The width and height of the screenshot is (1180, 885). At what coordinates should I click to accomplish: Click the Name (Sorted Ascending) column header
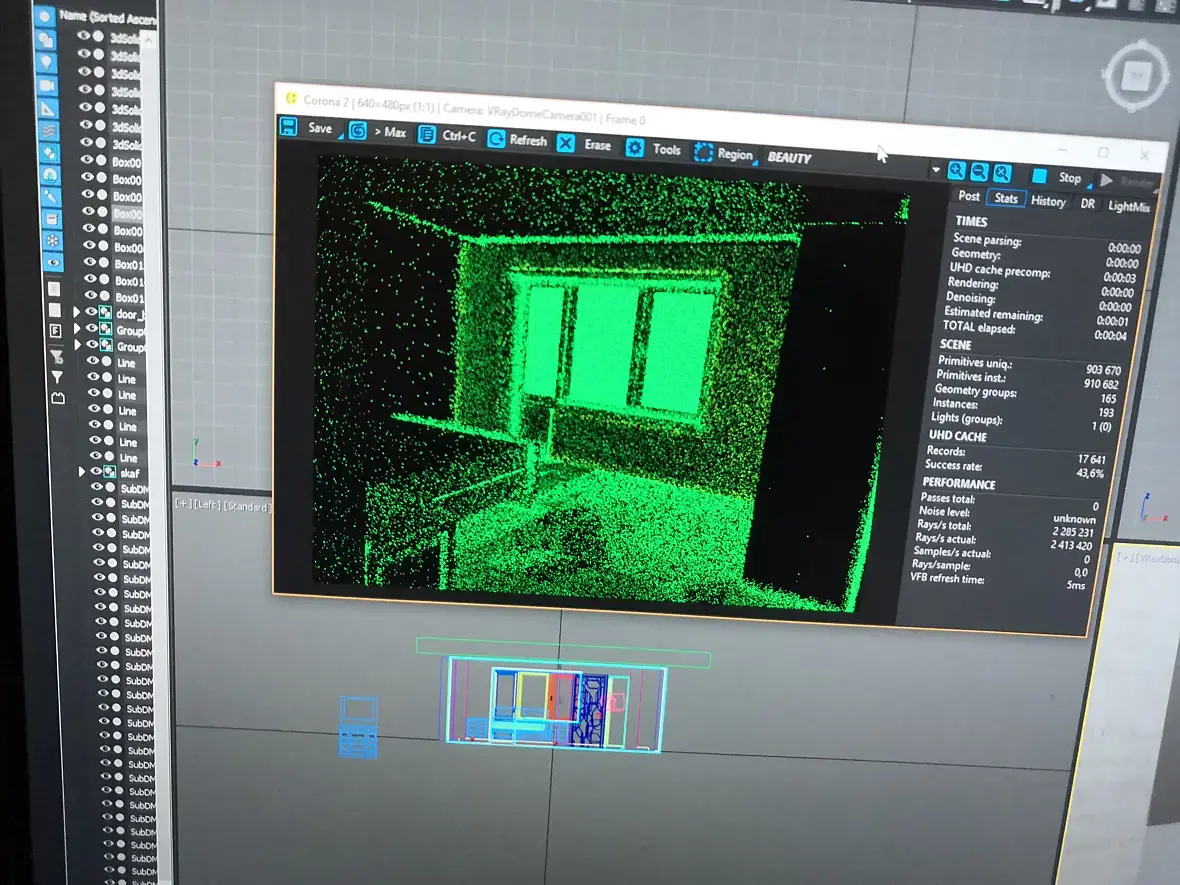(x=108, y=17)
